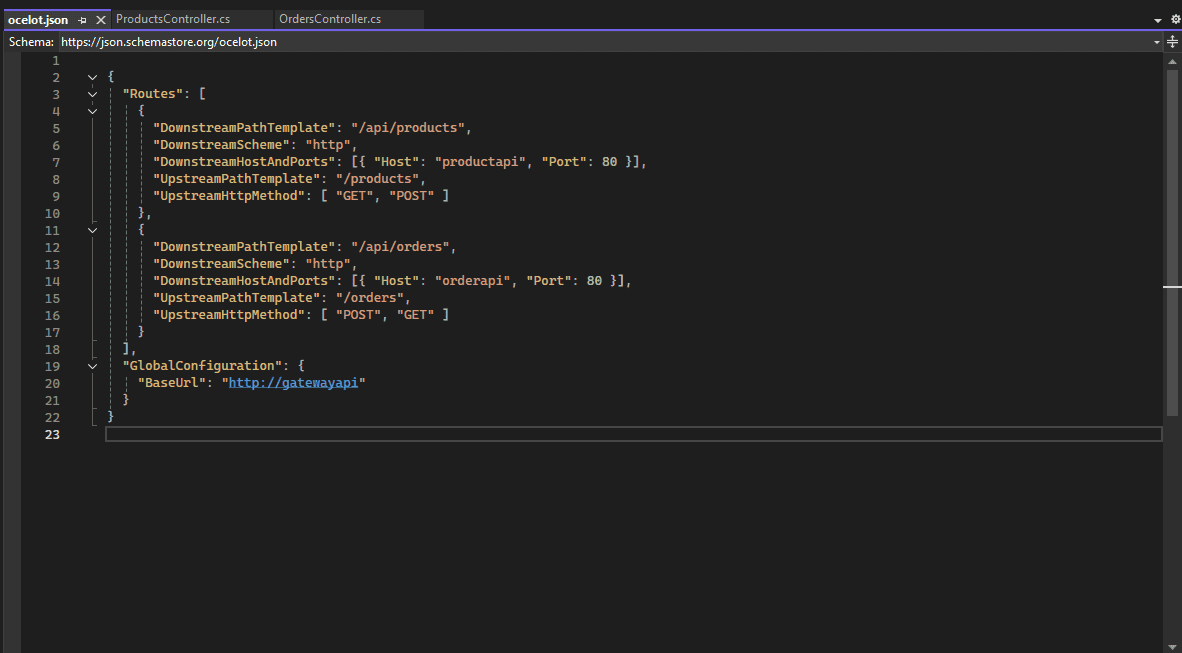Collapse the GlobalConfiguration block
The width and height of the screenshot is (1182, 653).
point(92,366)
